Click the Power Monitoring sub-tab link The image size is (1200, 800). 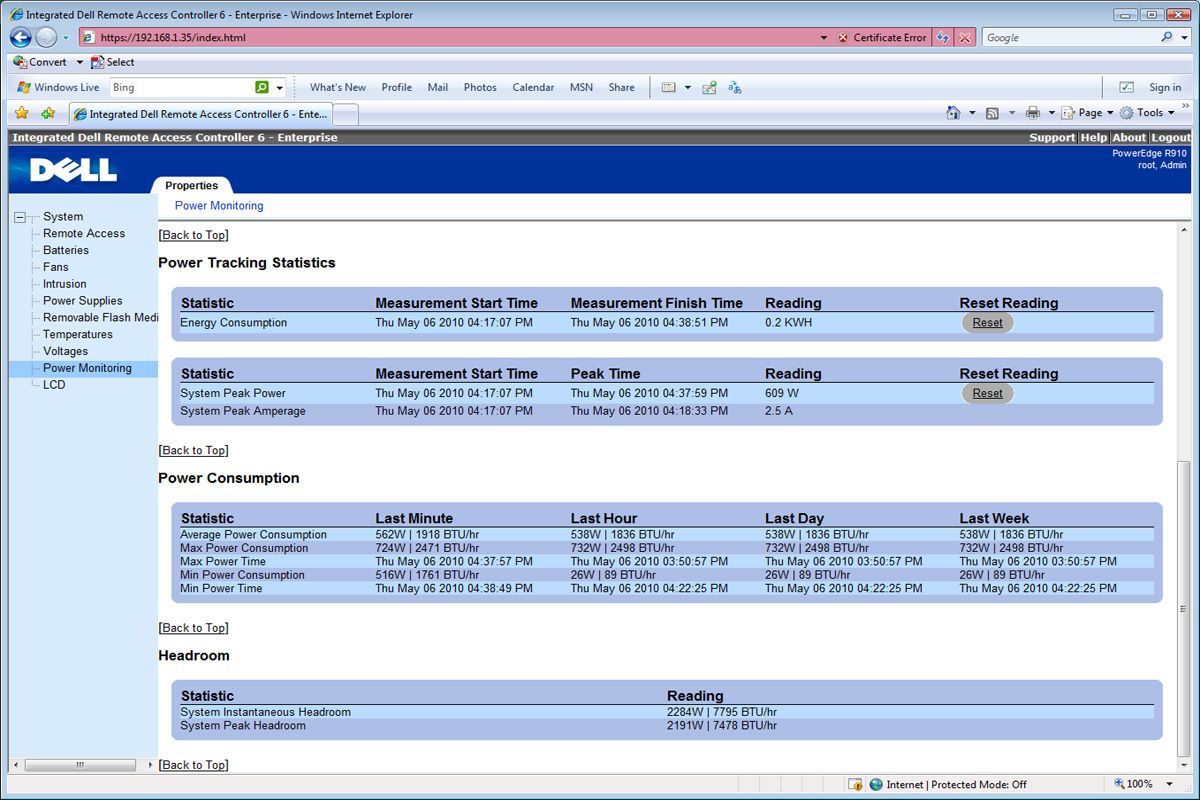point(219,206)
